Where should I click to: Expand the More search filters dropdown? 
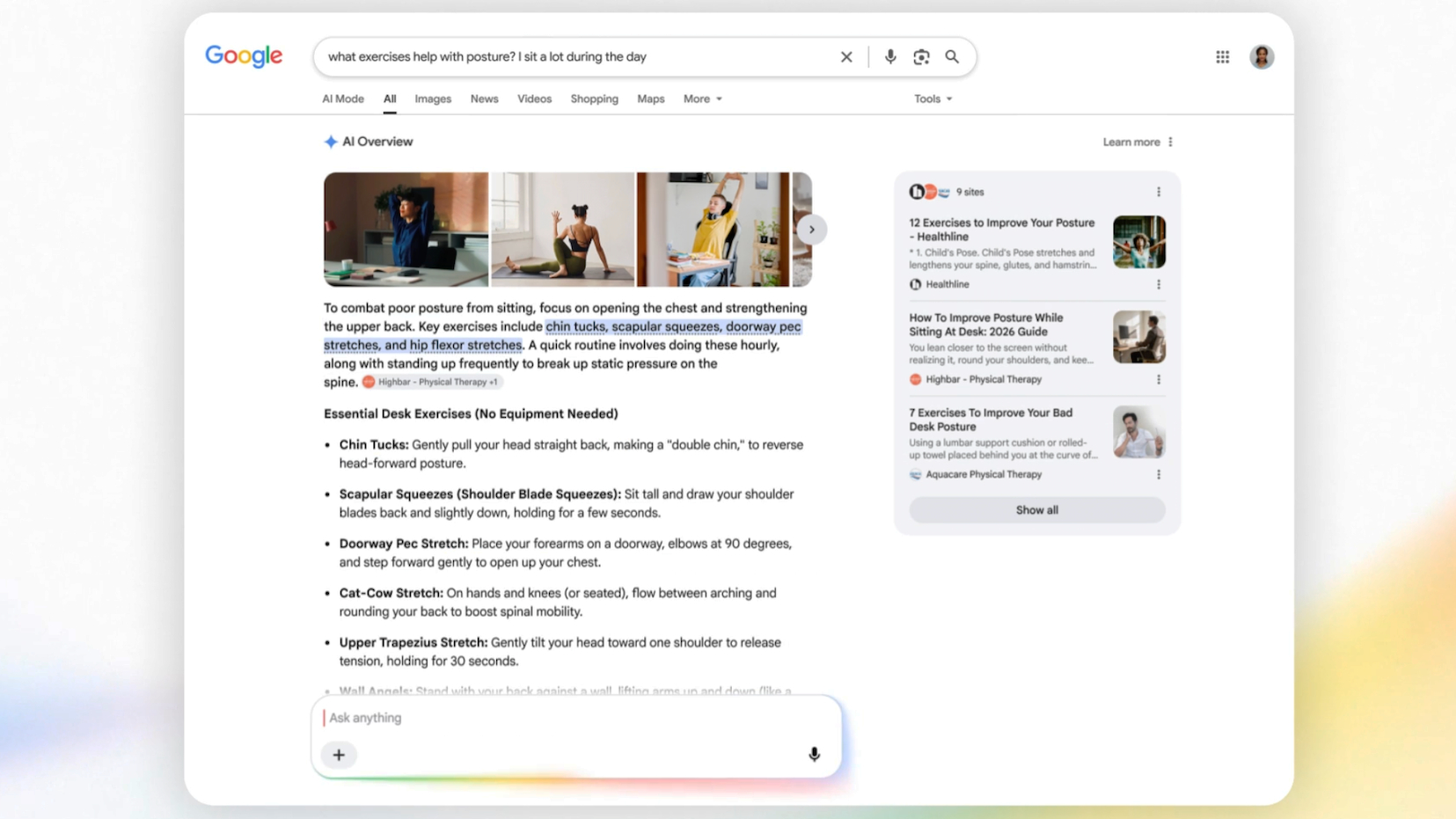pos(702,99)
